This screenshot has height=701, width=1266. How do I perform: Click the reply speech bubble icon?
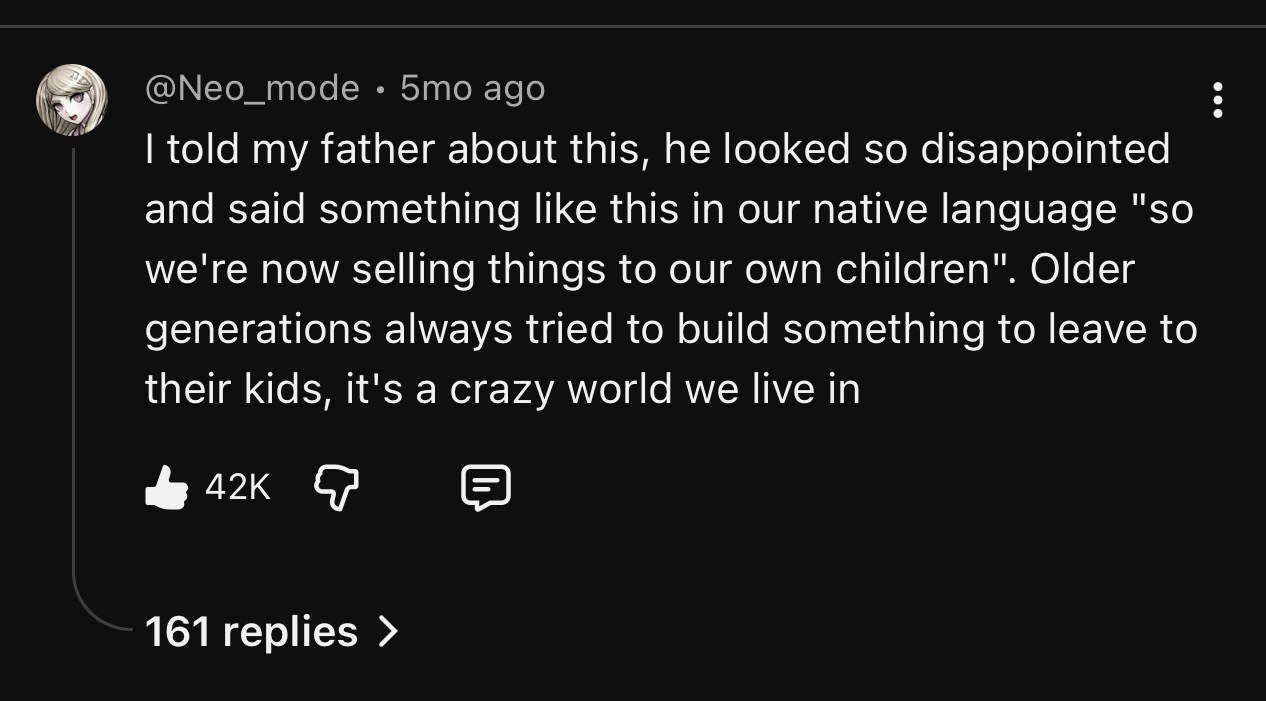486,488
